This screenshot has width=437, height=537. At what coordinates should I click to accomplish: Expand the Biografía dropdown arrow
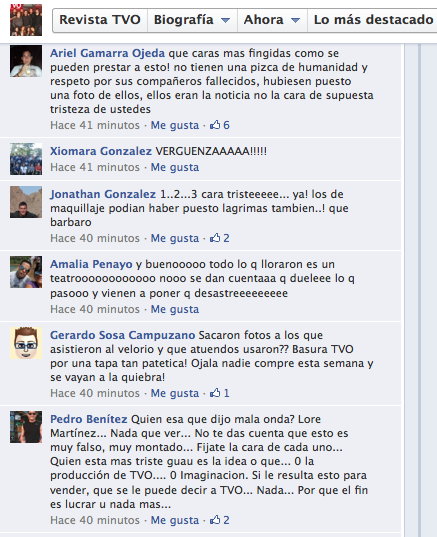click(x=225, y=20)
